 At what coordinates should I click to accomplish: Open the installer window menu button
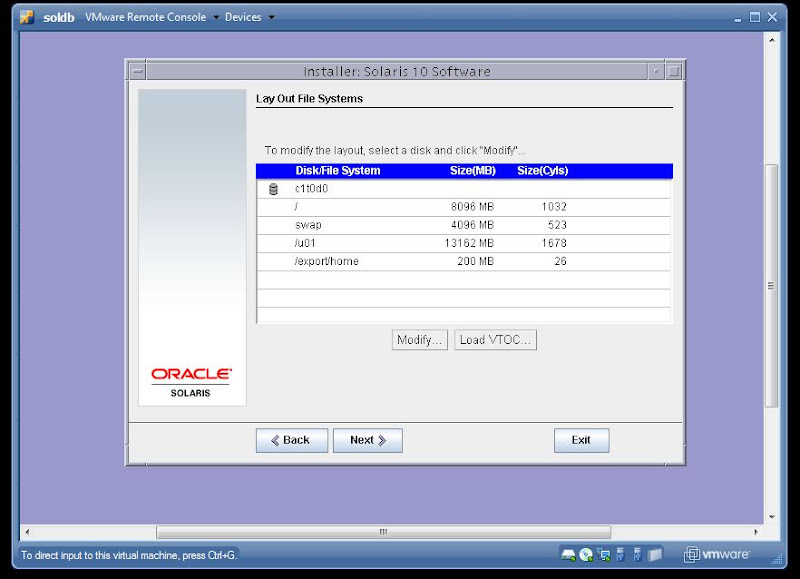pyautogui.click(x=137, y=71)
